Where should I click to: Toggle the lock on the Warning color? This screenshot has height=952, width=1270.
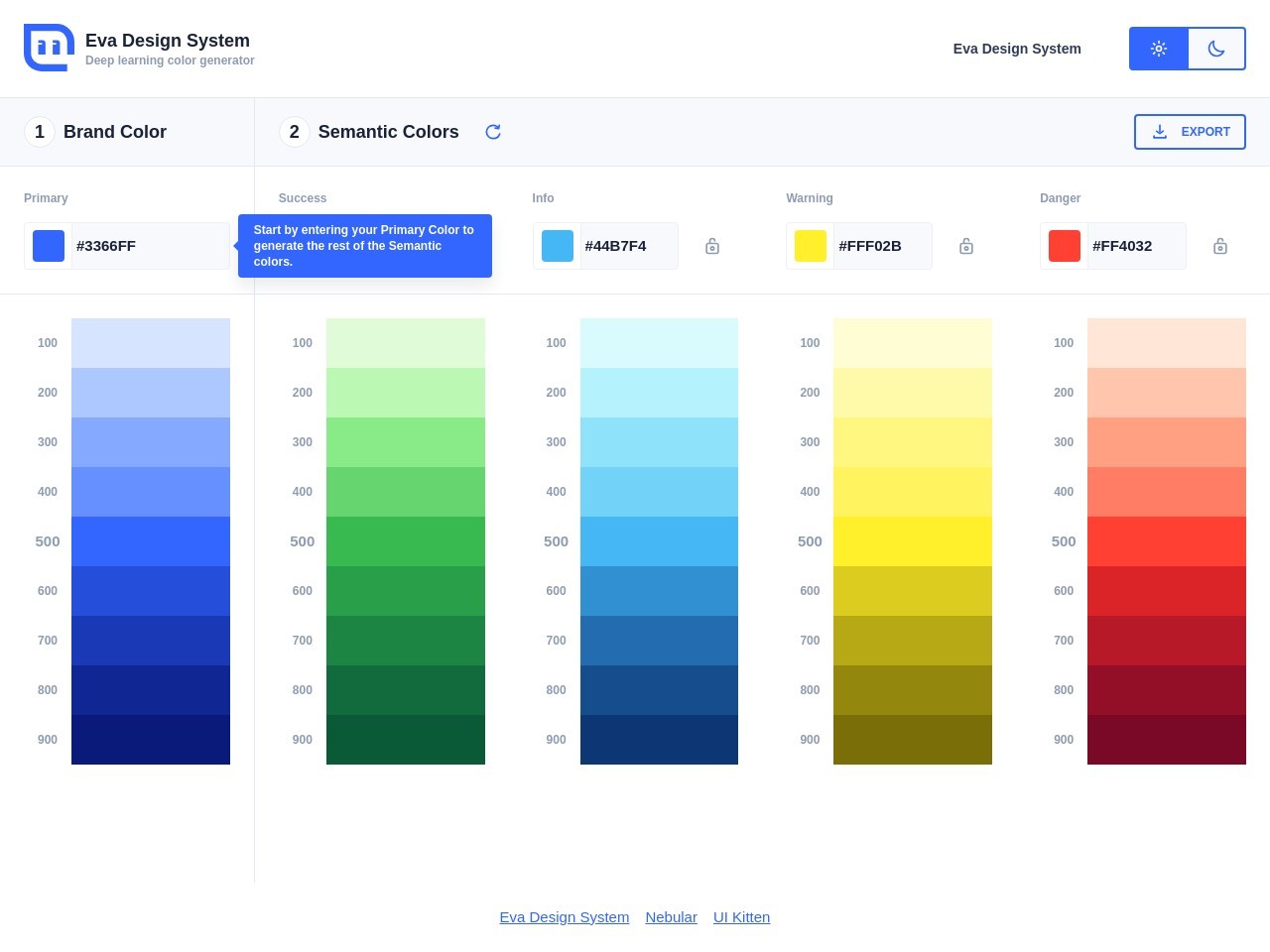click(x=966, y=245)
